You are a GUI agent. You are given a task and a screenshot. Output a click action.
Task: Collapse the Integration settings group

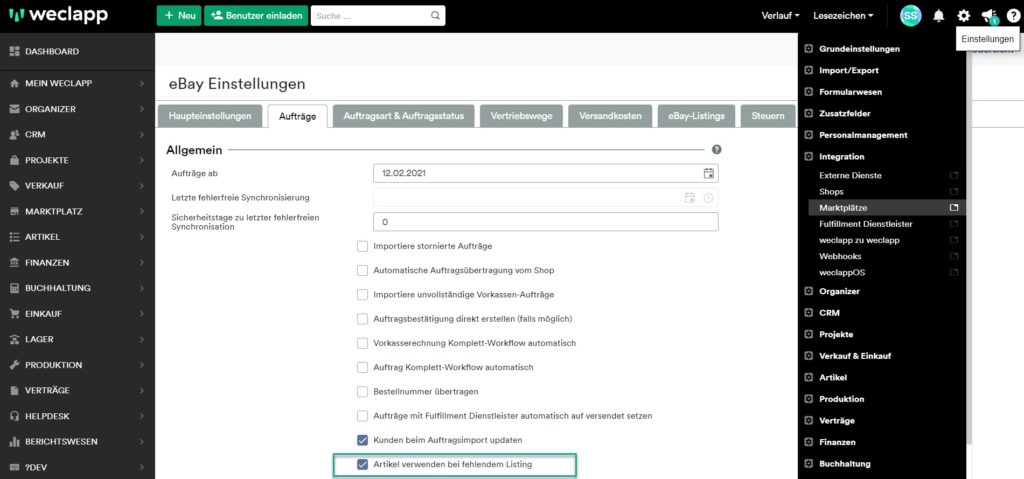[842, 157]
